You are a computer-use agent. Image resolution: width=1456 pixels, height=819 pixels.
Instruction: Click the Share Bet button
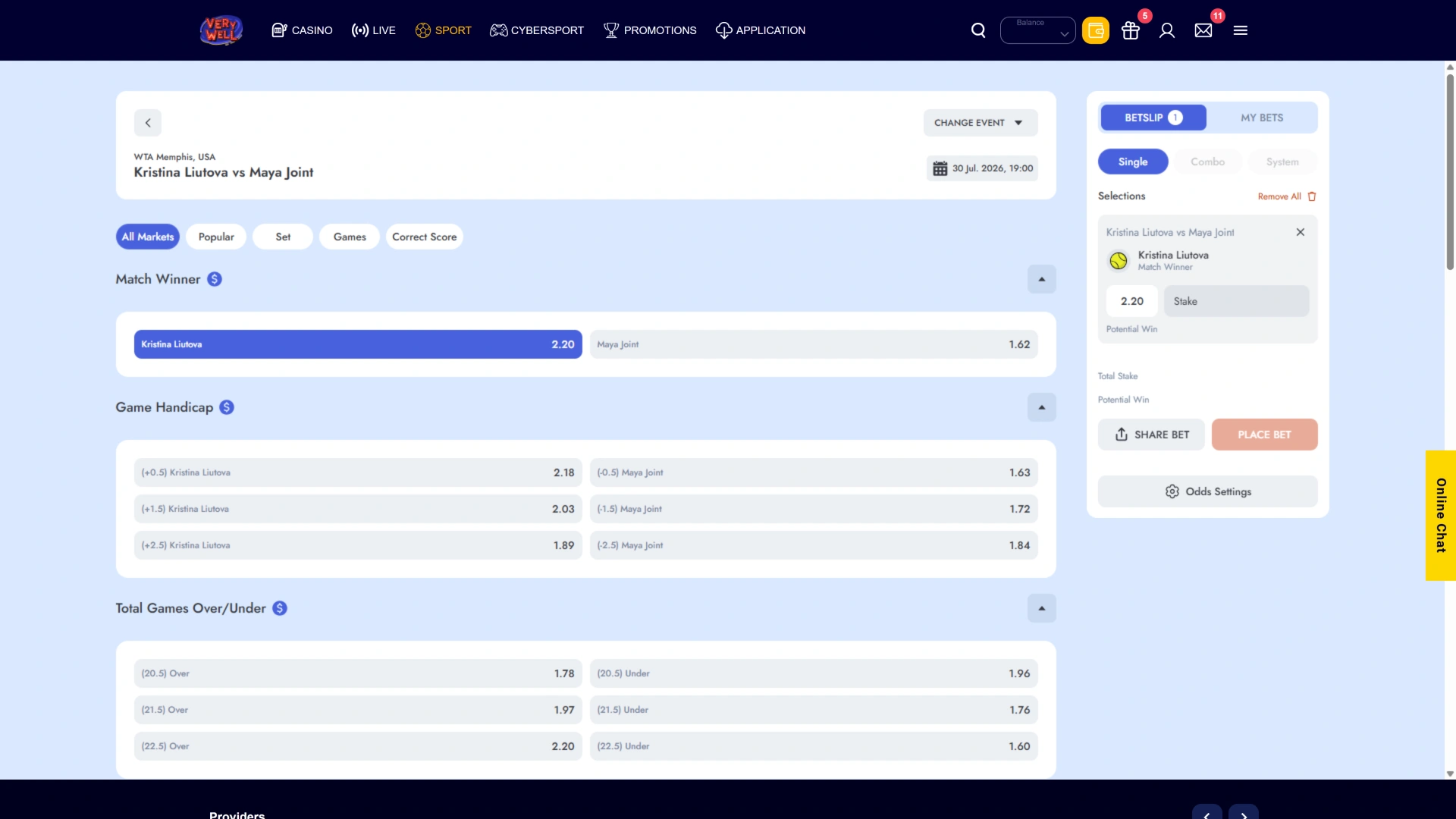pyautogui.click(x=1151, y=435)
